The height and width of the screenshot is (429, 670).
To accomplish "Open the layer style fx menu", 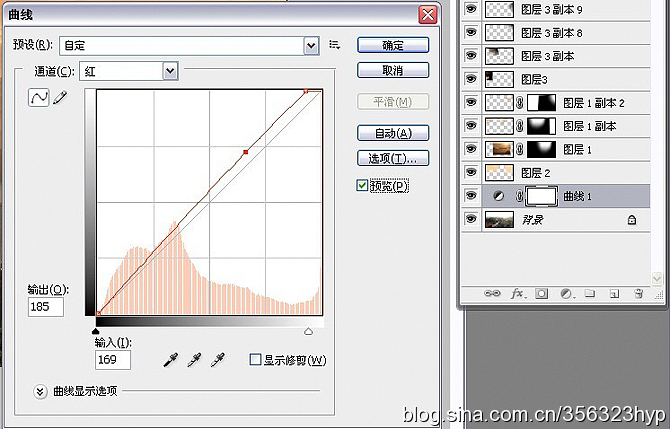I will click(517, 294).
